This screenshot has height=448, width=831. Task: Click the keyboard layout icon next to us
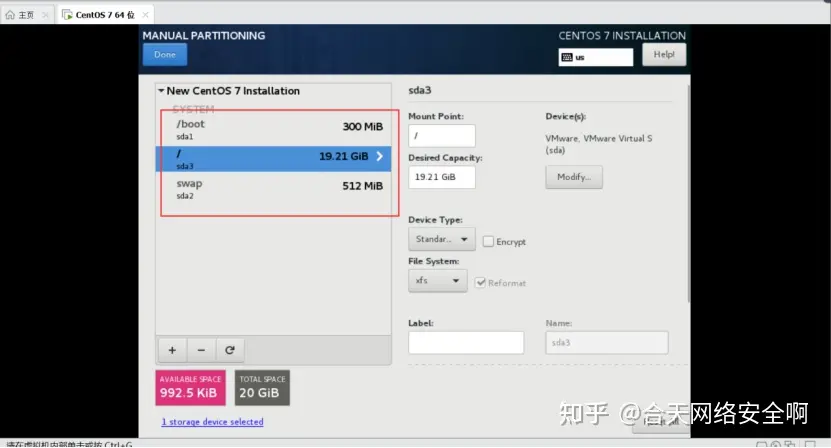point(567,57)
